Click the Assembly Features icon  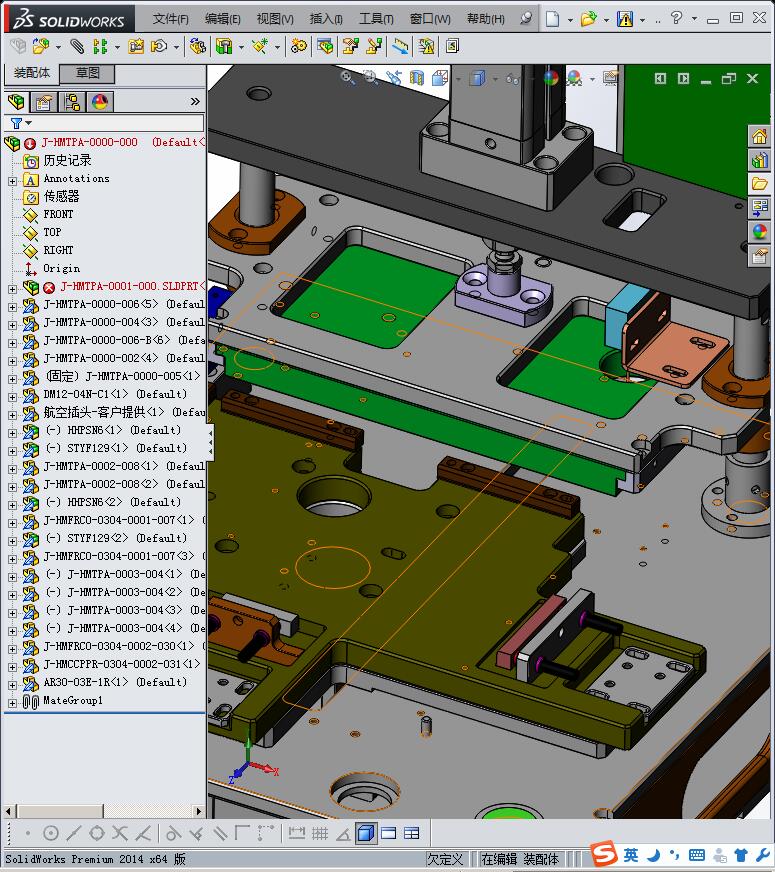(224, 46)
